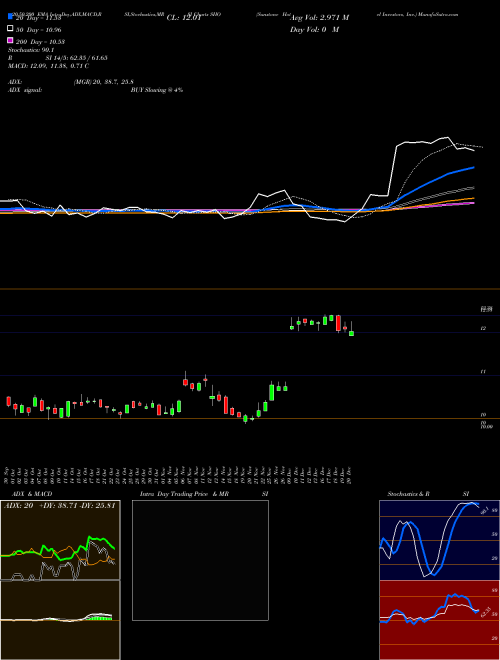Click the 'Stochastics & R' panel title
The height and width of the screenshot is (660, 500).
click(409, 494)
